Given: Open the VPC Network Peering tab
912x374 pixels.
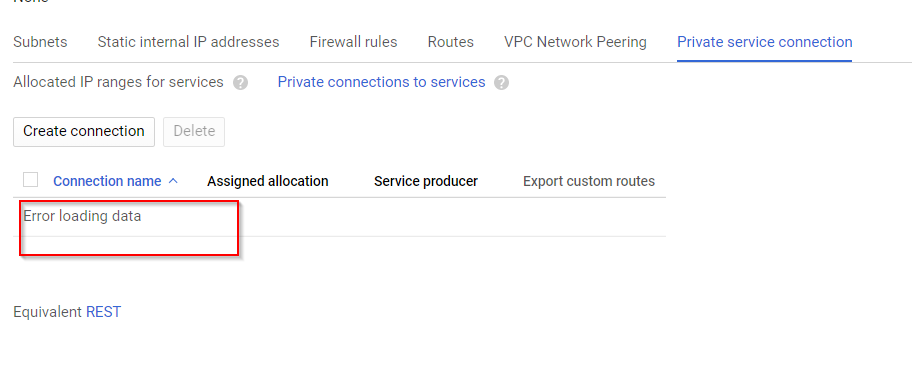Looking at the screenshot, I should coord(575,42).
